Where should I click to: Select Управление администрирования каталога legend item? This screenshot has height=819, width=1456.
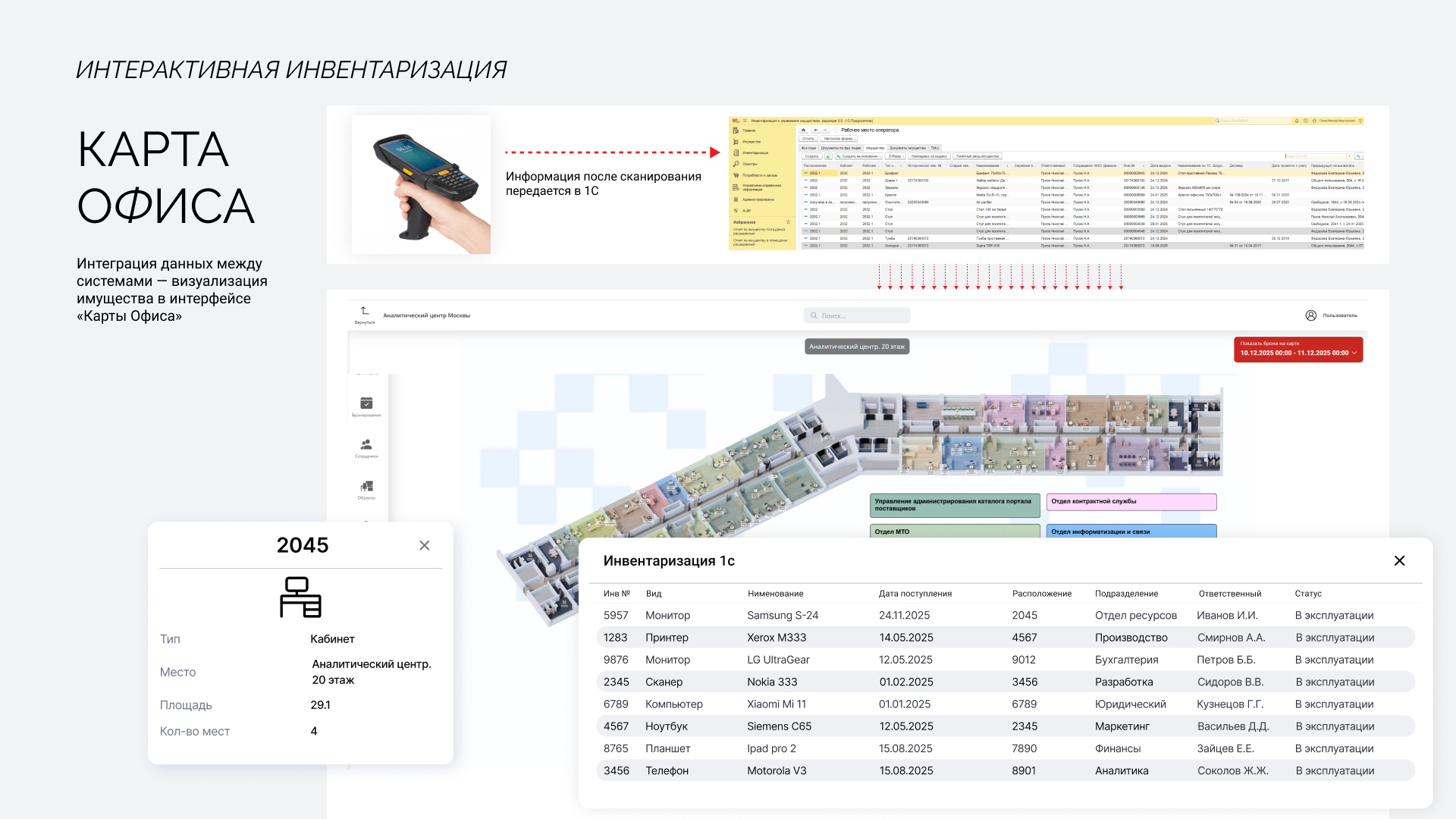(x=954, y=505)
